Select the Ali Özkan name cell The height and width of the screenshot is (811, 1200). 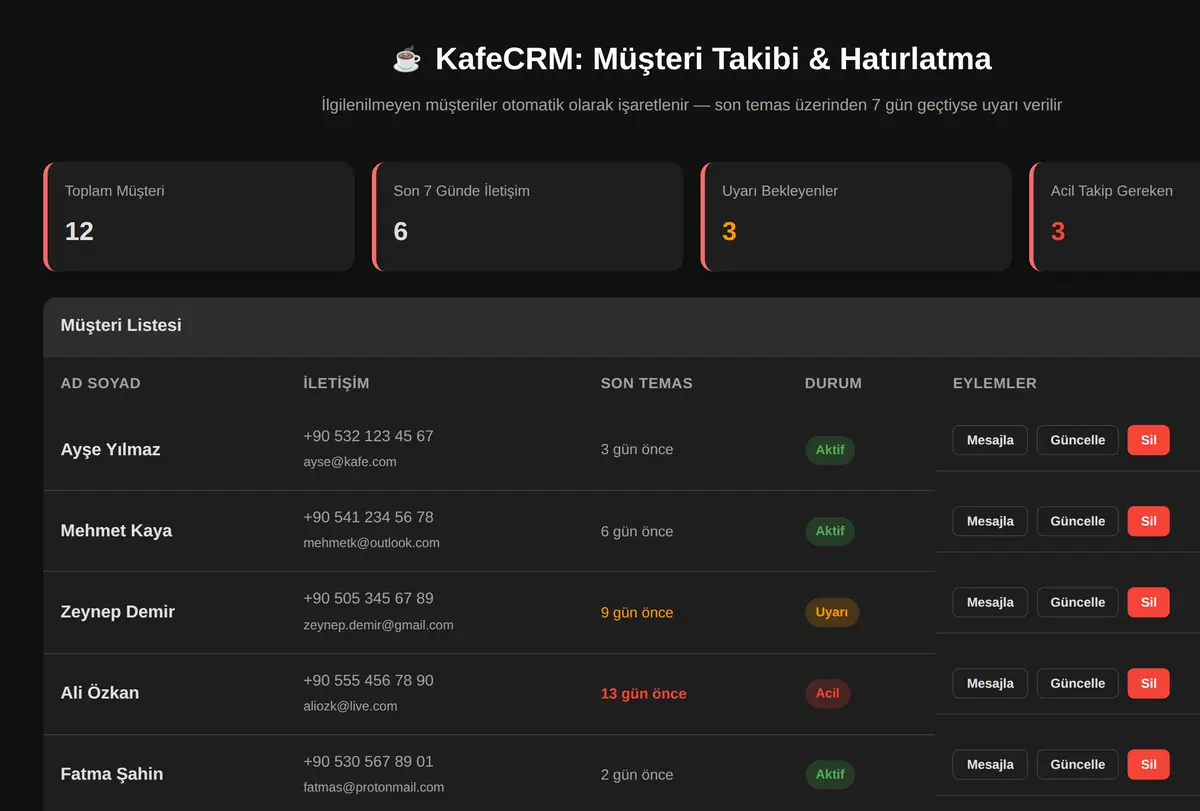coord(100,693)
